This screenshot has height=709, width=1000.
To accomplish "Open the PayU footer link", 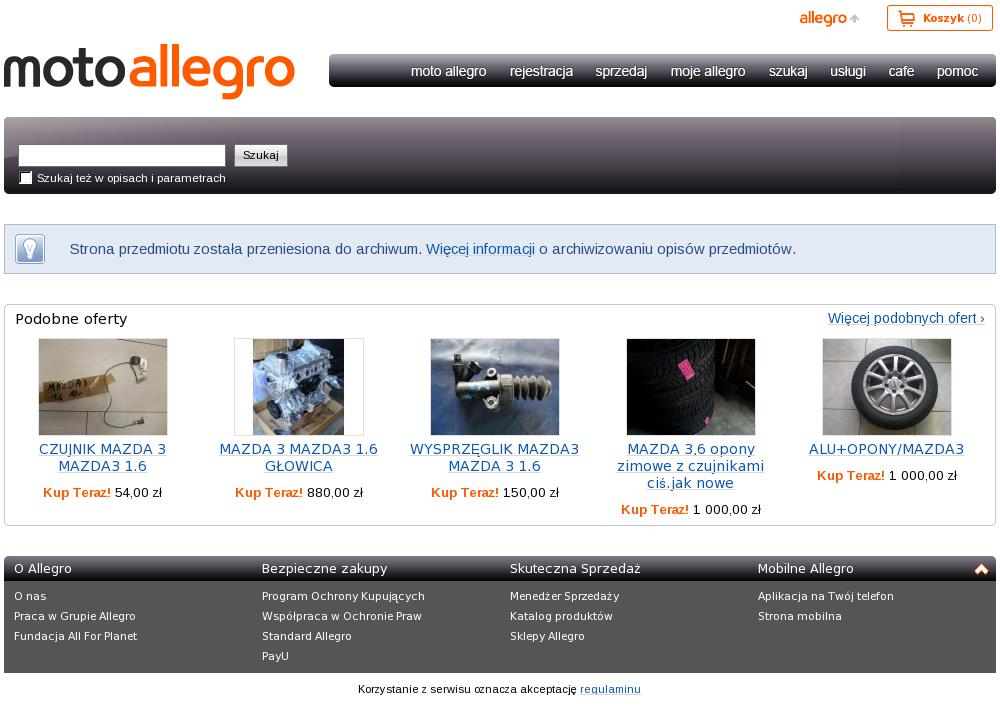I will pyautogui.click(x=275, y=656).
